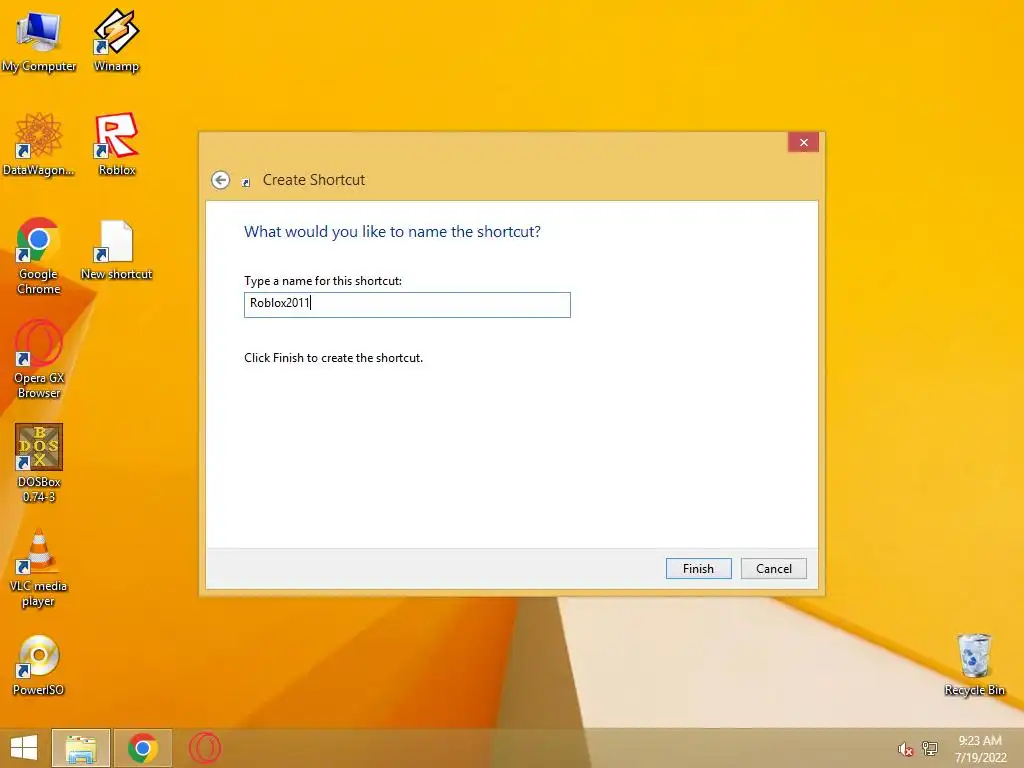The height and width of the screenshot is (768, 1024).
Task: Select PowerISO desktop icon
Action: click(39, 665)
